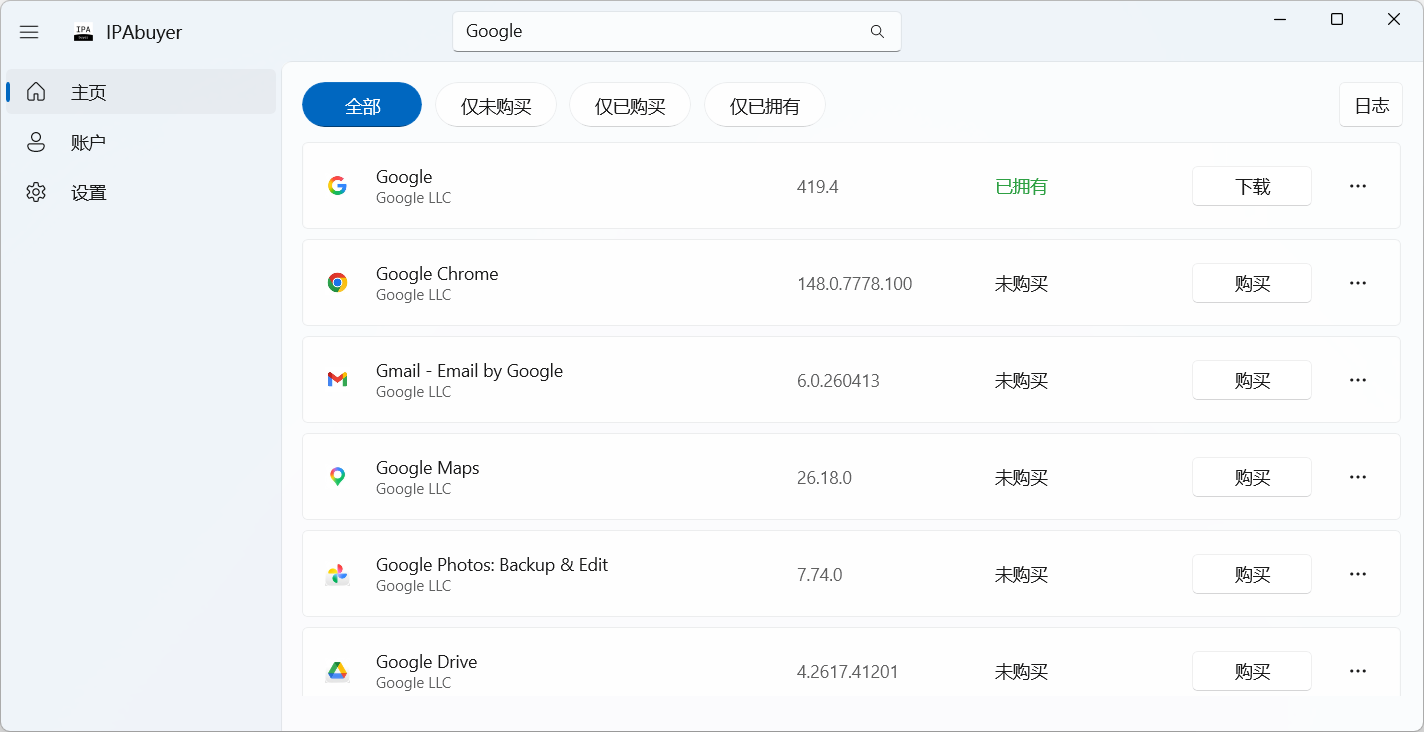Open more options for Google app

pos(1358,186)
